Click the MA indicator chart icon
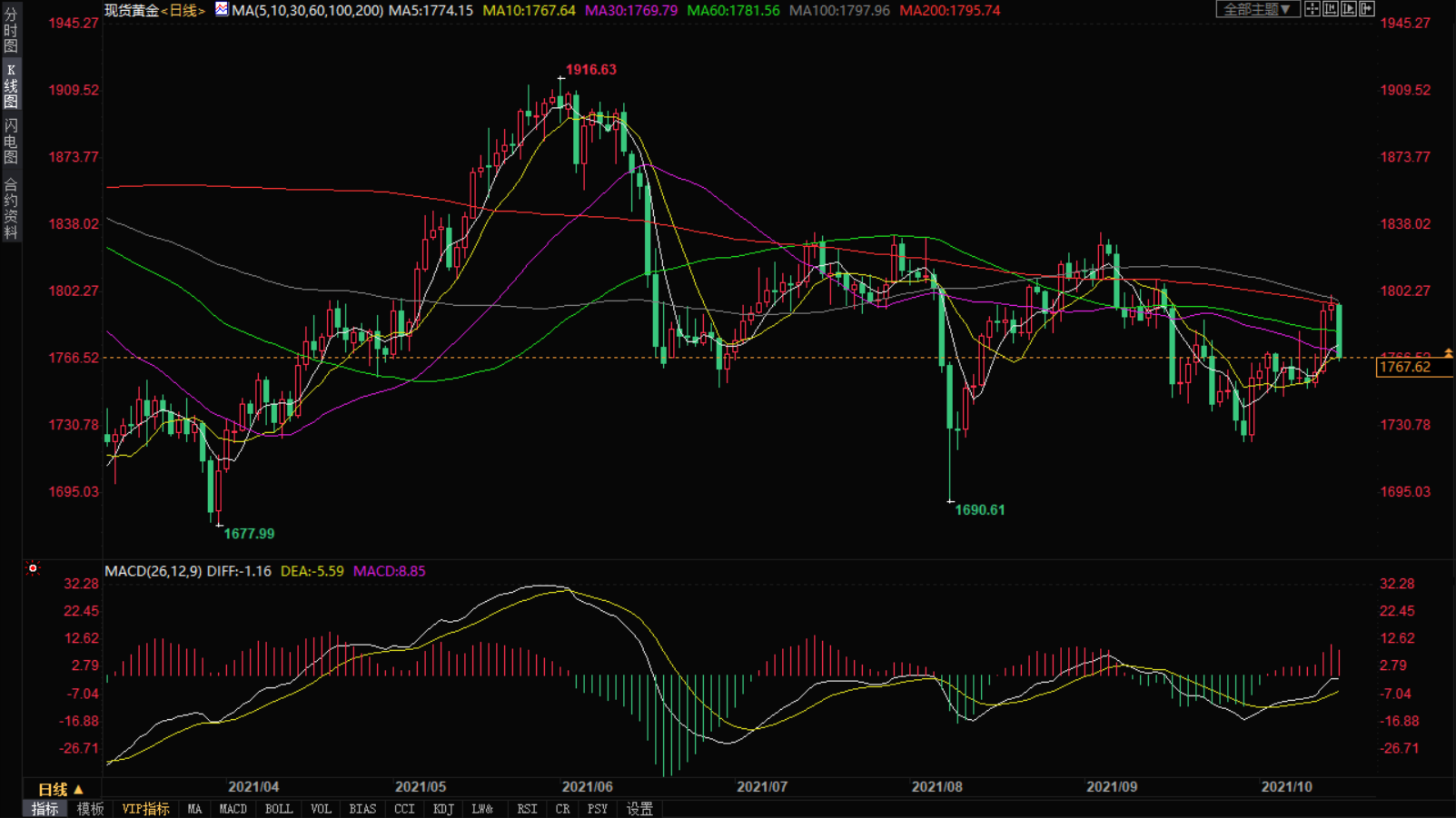This screenshot has height=818, width=1456. pyautogui.click(x=222, y=10)
